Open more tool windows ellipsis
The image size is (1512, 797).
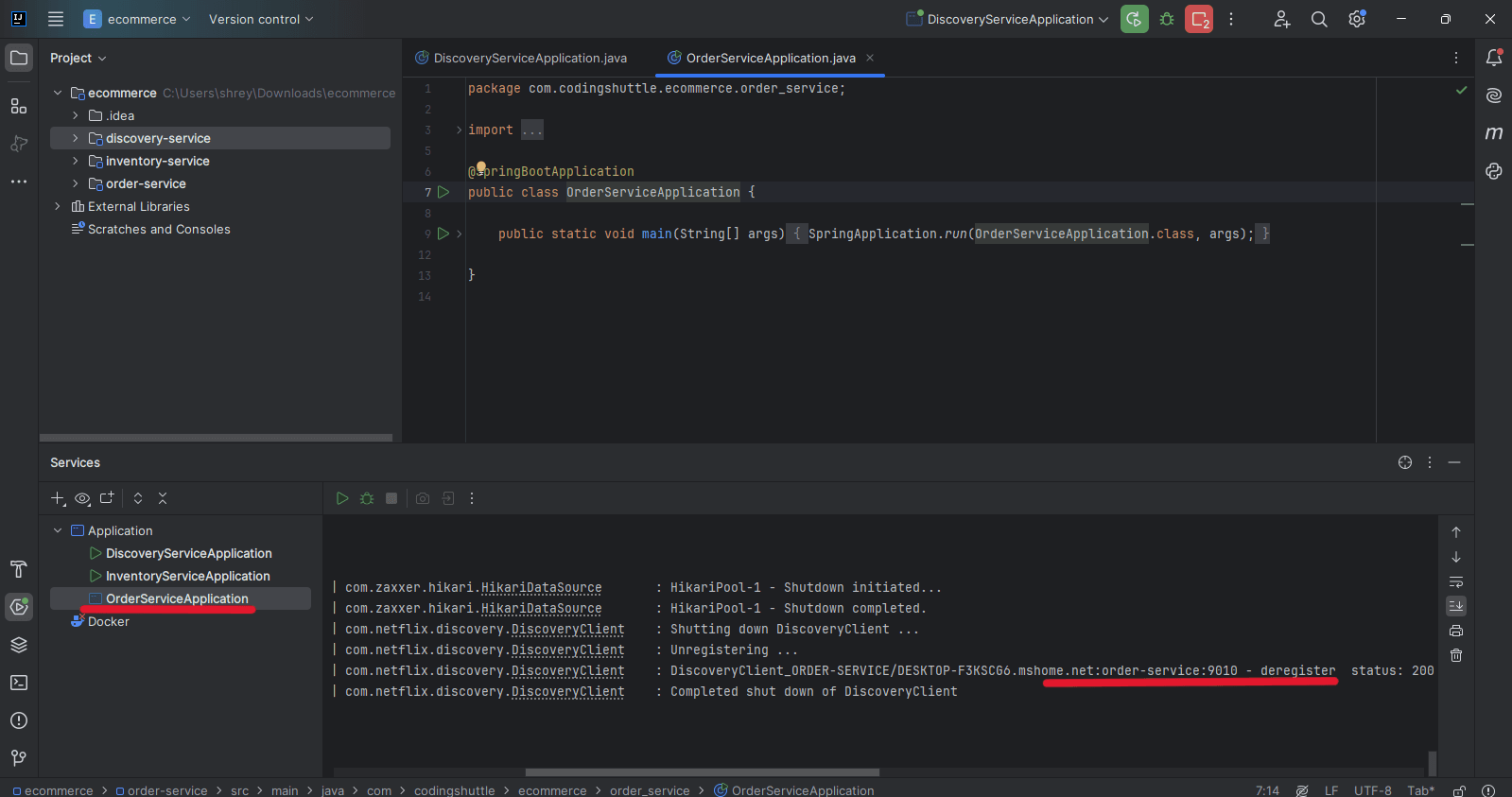pos(19,182)
